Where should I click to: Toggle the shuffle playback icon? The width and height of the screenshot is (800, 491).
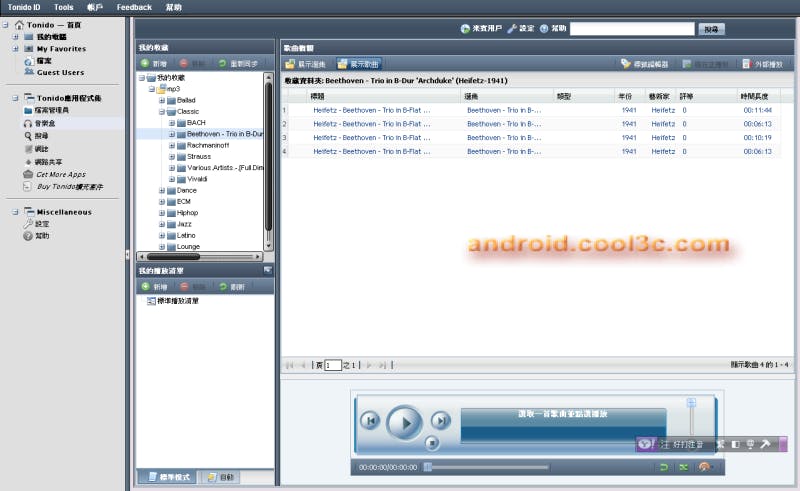click(684, 467)
